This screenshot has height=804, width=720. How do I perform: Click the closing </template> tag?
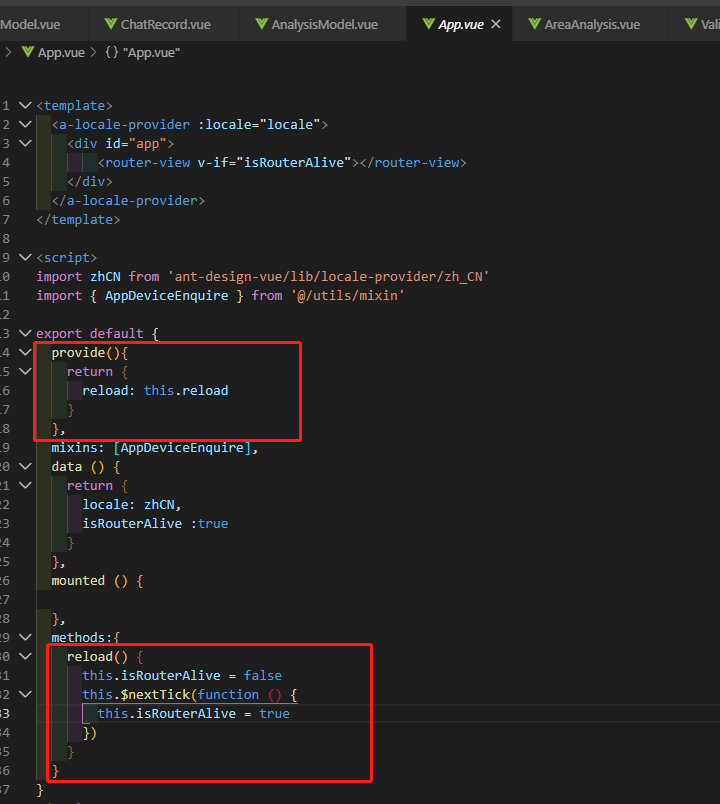pyautogui.click(x=78, y=219)
